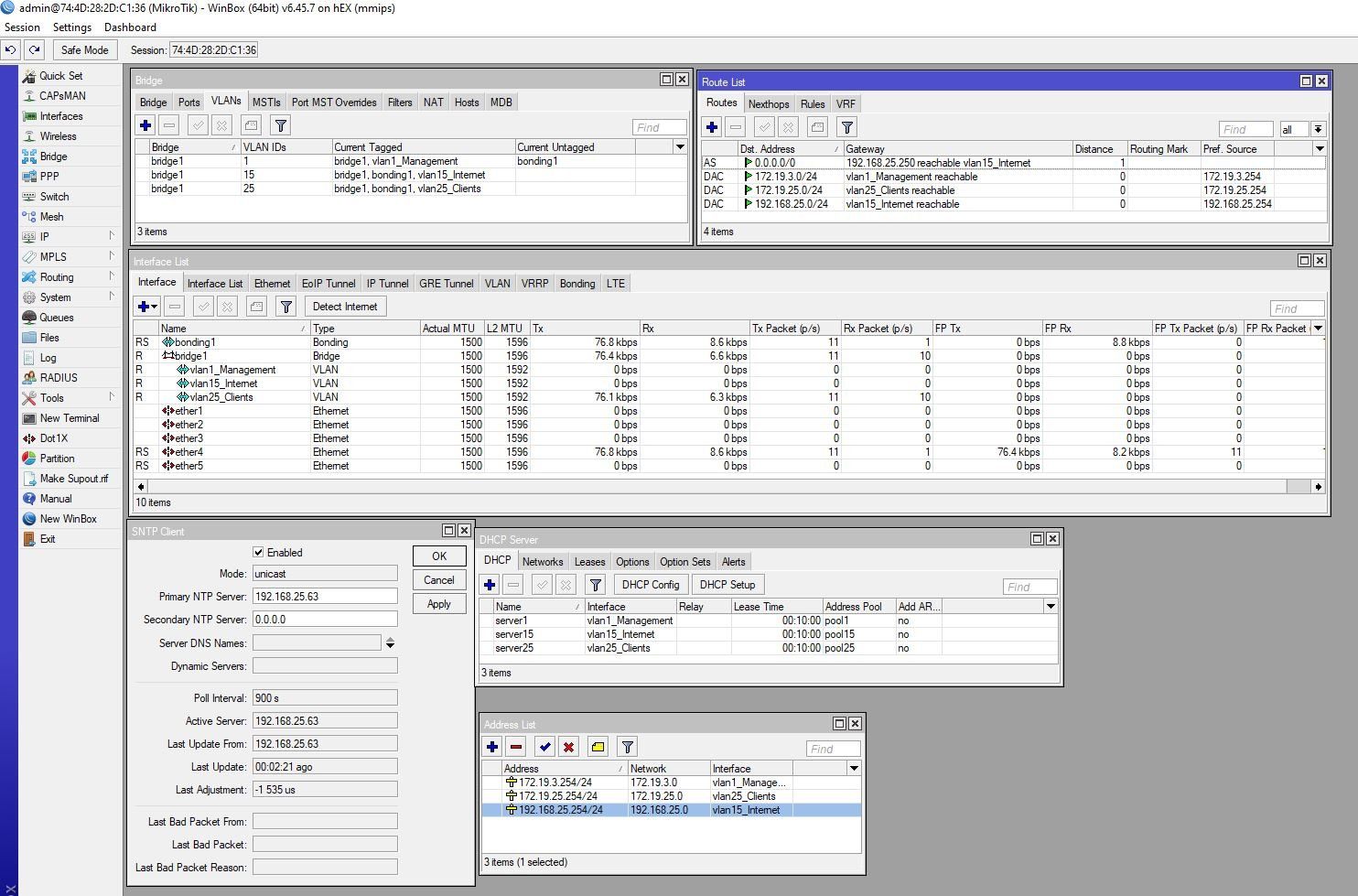Click the Undo arrow icon in toolbar
The image size is (1358, 896).
click(10, 50)
